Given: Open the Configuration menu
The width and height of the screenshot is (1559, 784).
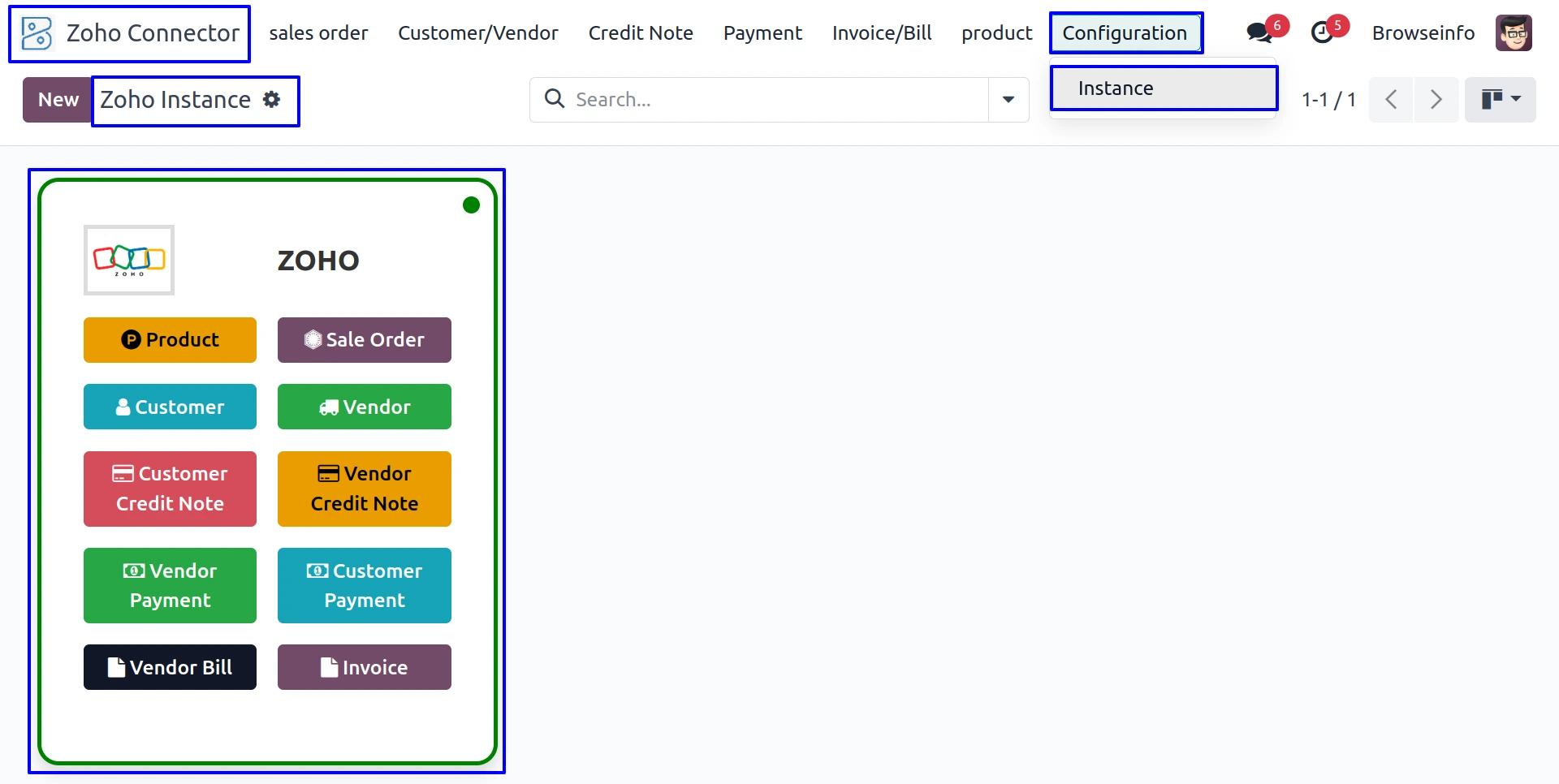Looking at the screenshot, I should [x=1125, y=33].
